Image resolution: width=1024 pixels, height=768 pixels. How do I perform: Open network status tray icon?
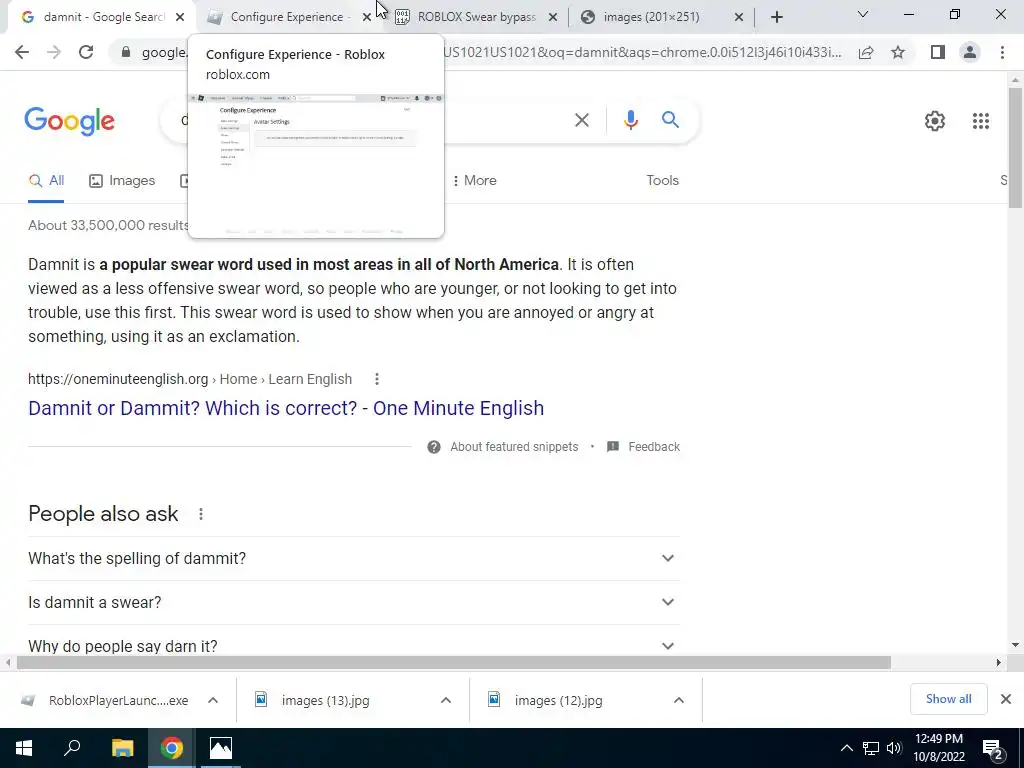pyautogui.click(x=871, y=748)
